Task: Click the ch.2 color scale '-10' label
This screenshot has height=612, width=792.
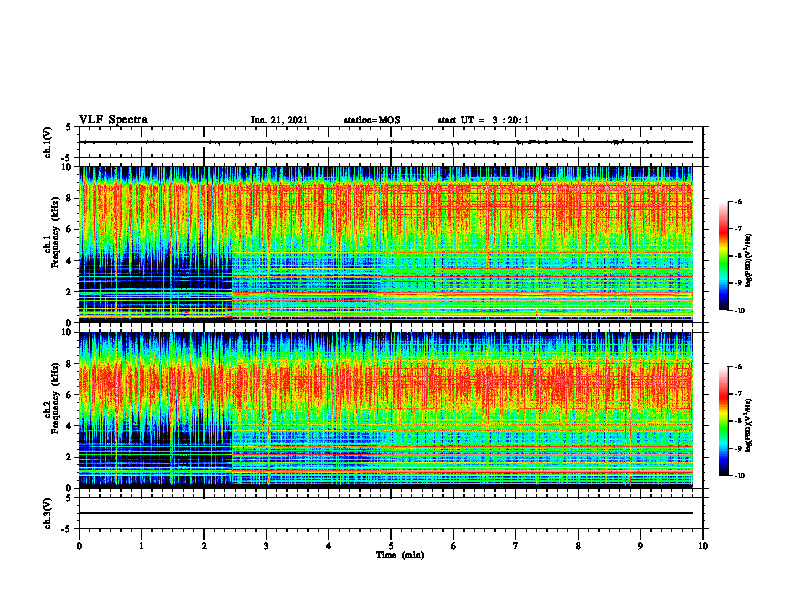Action: [739, 476]
